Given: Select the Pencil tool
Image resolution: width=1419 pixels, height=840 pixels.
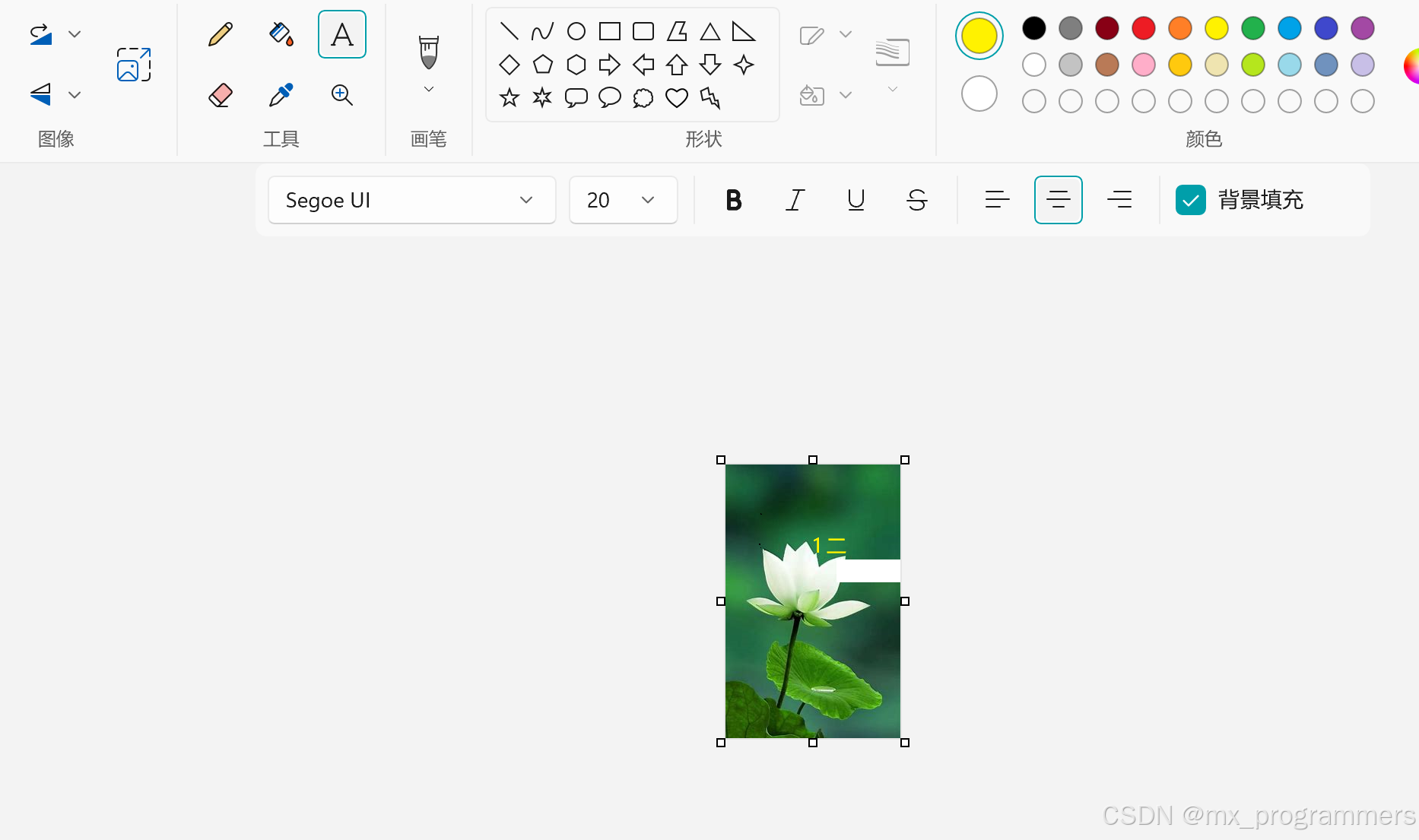Looking at the screenshot, I should (221, 34).
